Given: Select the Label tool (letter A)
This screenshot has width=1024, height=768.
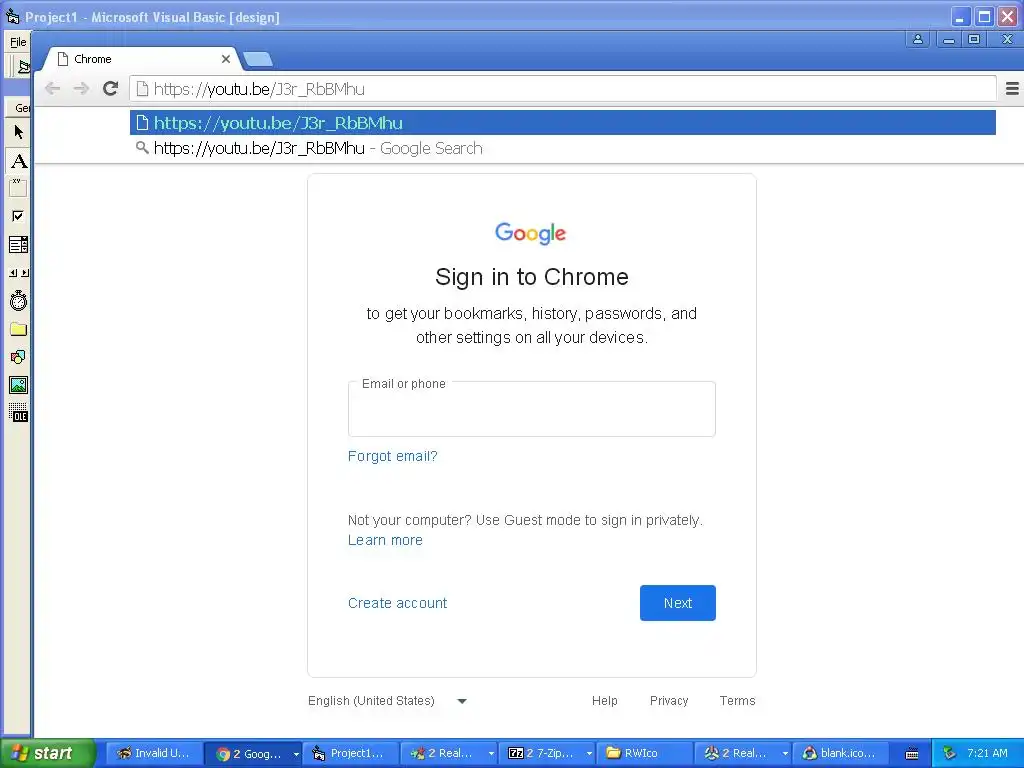Looking at the screenshot, I should coord(18,161).
